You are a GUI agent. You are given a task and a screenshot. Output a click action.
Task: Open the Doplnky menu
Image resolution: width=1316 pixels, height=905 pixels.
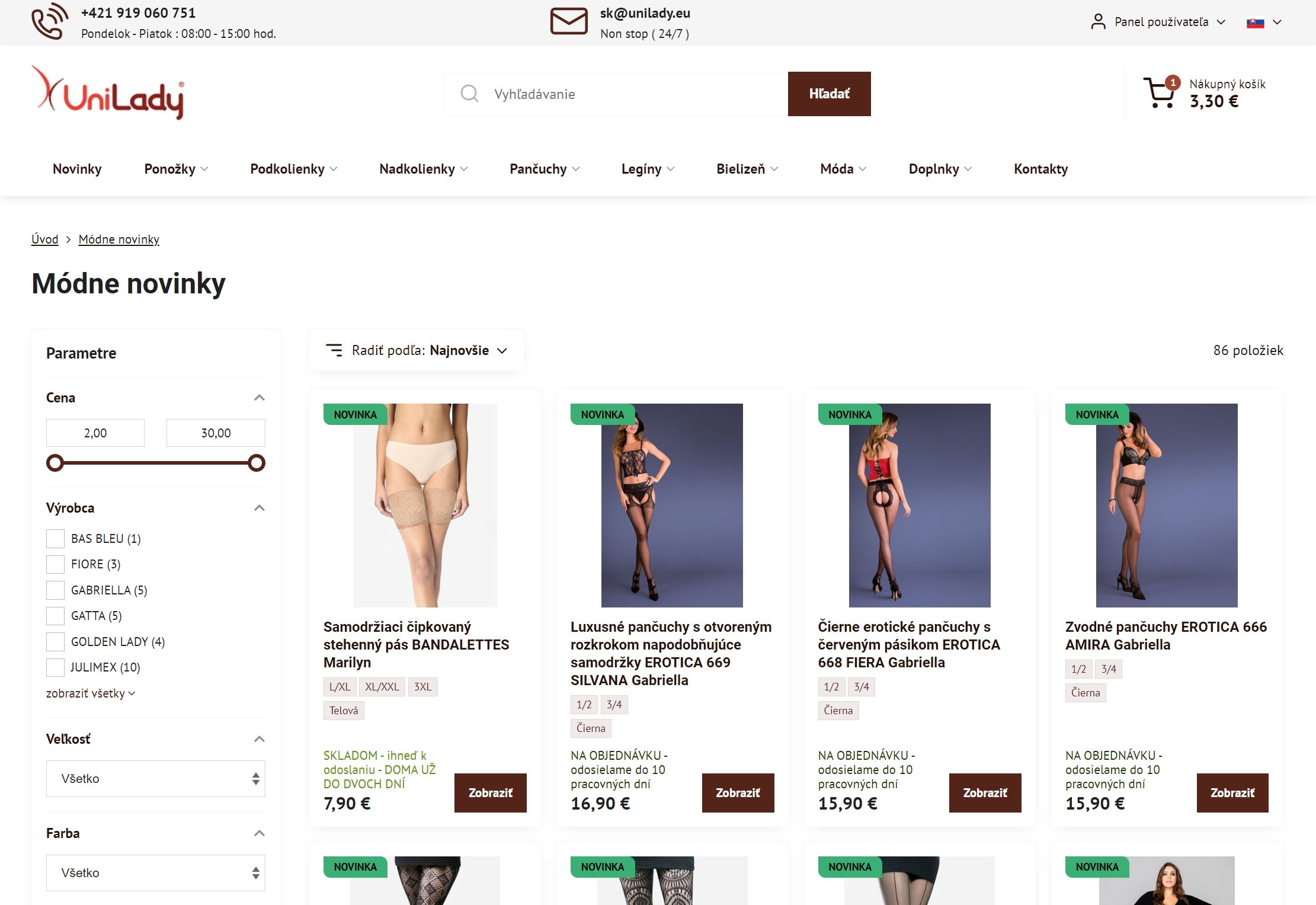pyautogui.click(x=940, y=169)
